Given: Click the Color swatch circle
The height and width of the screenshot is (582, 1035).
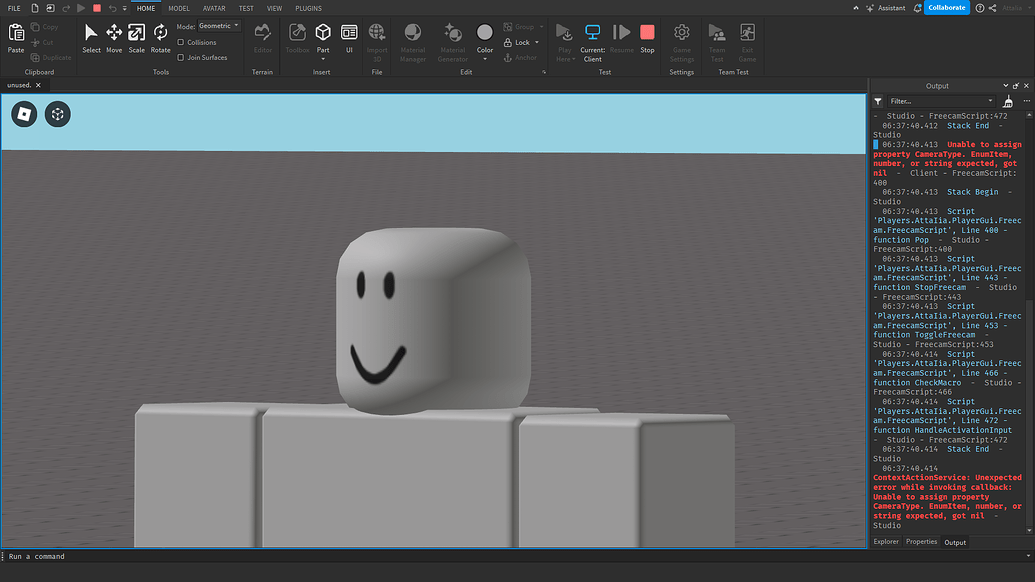Looking at the screenshot, I should click(x=484, y=32).
